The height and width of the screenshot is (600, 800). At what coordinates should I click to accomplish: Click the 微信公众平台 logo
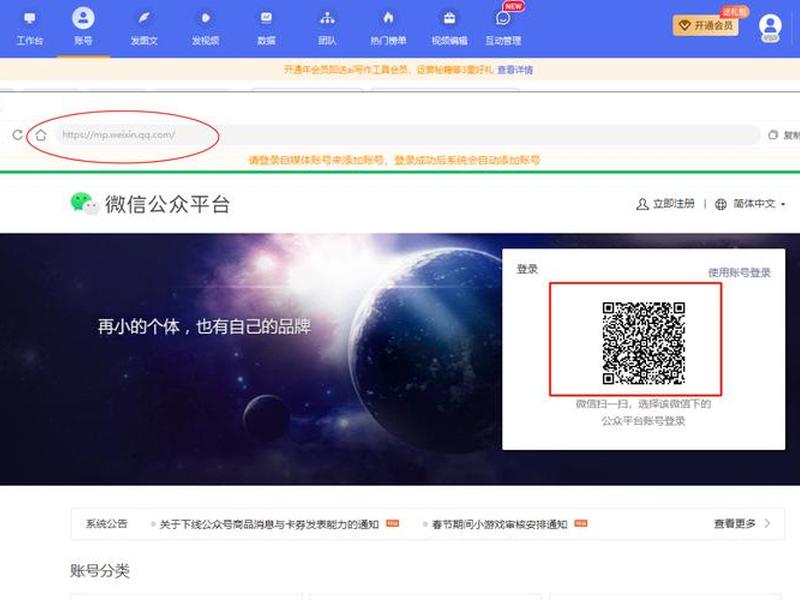(x=150, y=204)
